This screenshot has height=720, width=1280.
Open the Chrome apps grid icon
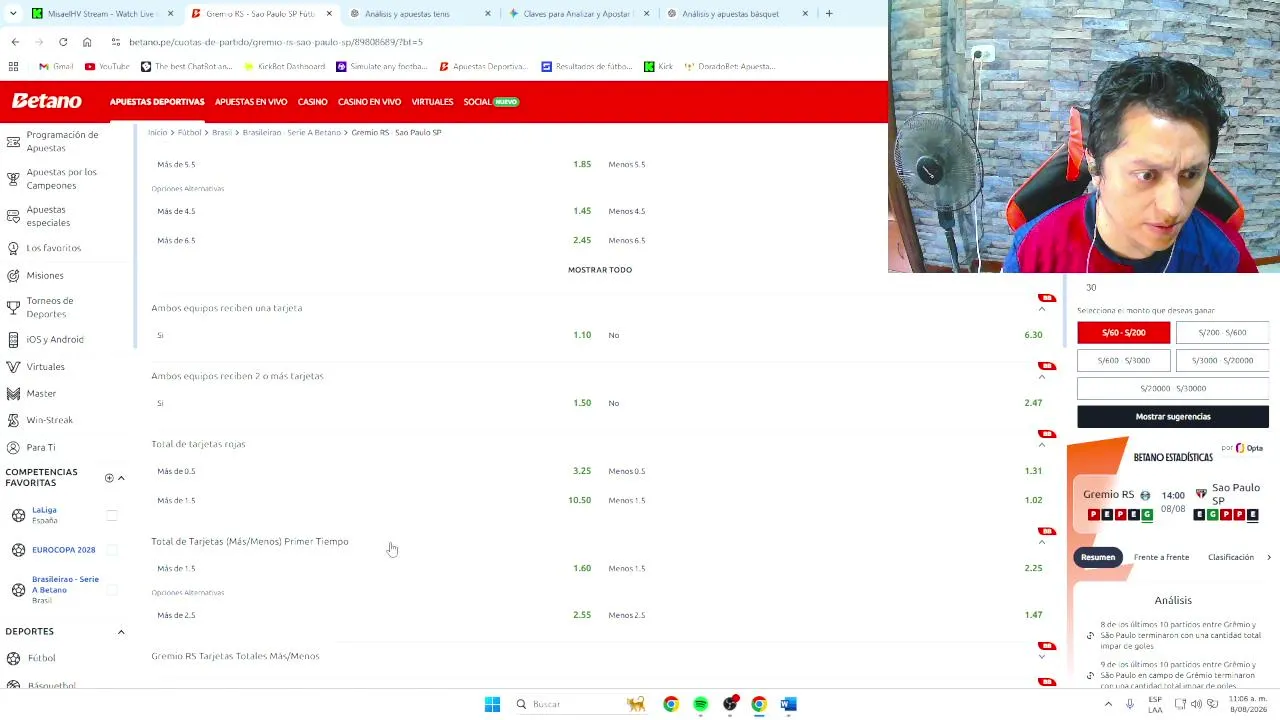[x=13, y=66]
